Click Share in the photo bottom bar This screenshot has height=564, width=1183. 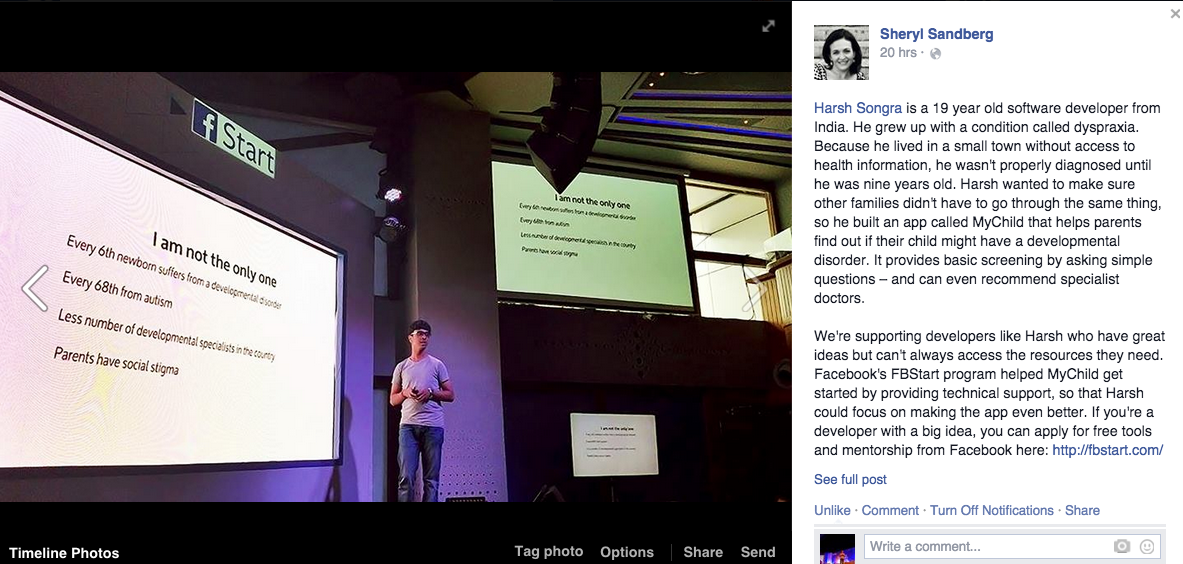click(703, 552)
